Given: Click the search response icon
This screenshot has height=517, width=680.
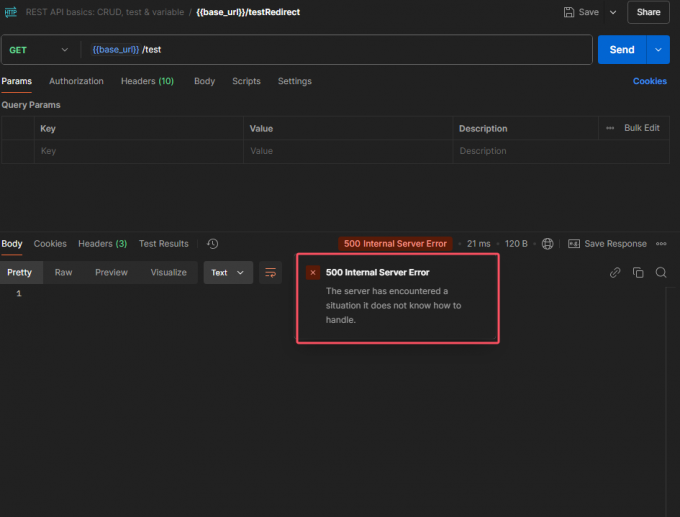Looking at the screenshot, I should point(660,272).
